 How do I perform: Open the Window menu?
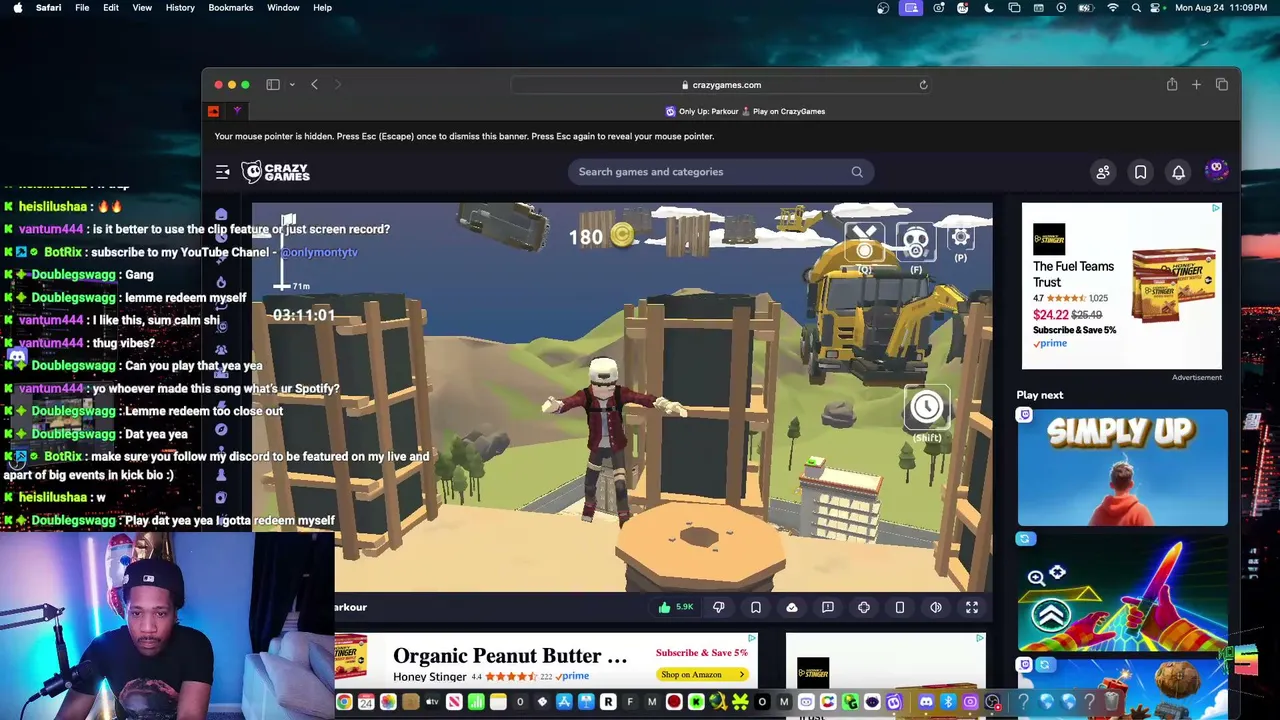click(x=283, y=8)
